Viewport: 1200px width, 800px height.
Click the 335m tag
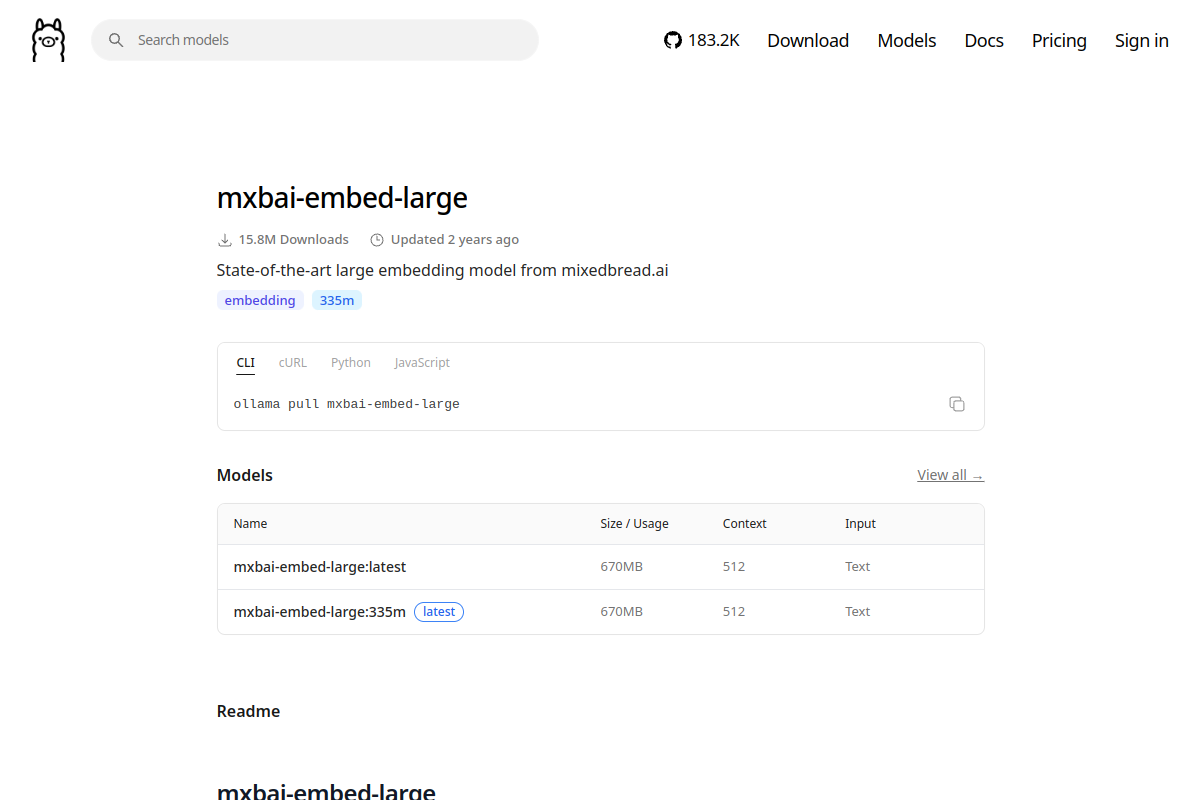[337, 300]
